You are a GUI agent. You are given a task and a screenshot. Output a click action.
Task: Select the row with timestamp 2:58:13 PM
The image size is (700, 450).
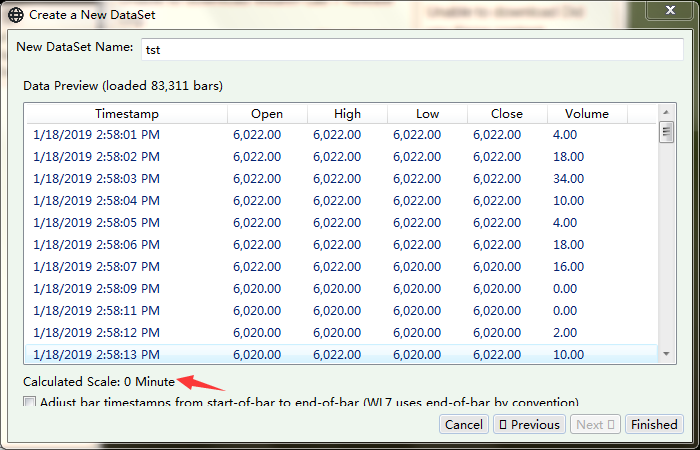[96, 354]
